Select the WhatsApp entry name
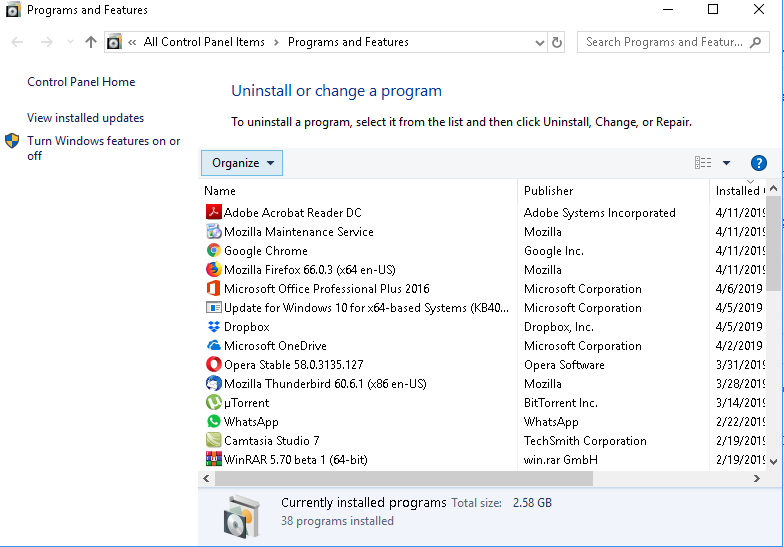This screenshot has height=547, width=784. point(251,422)
